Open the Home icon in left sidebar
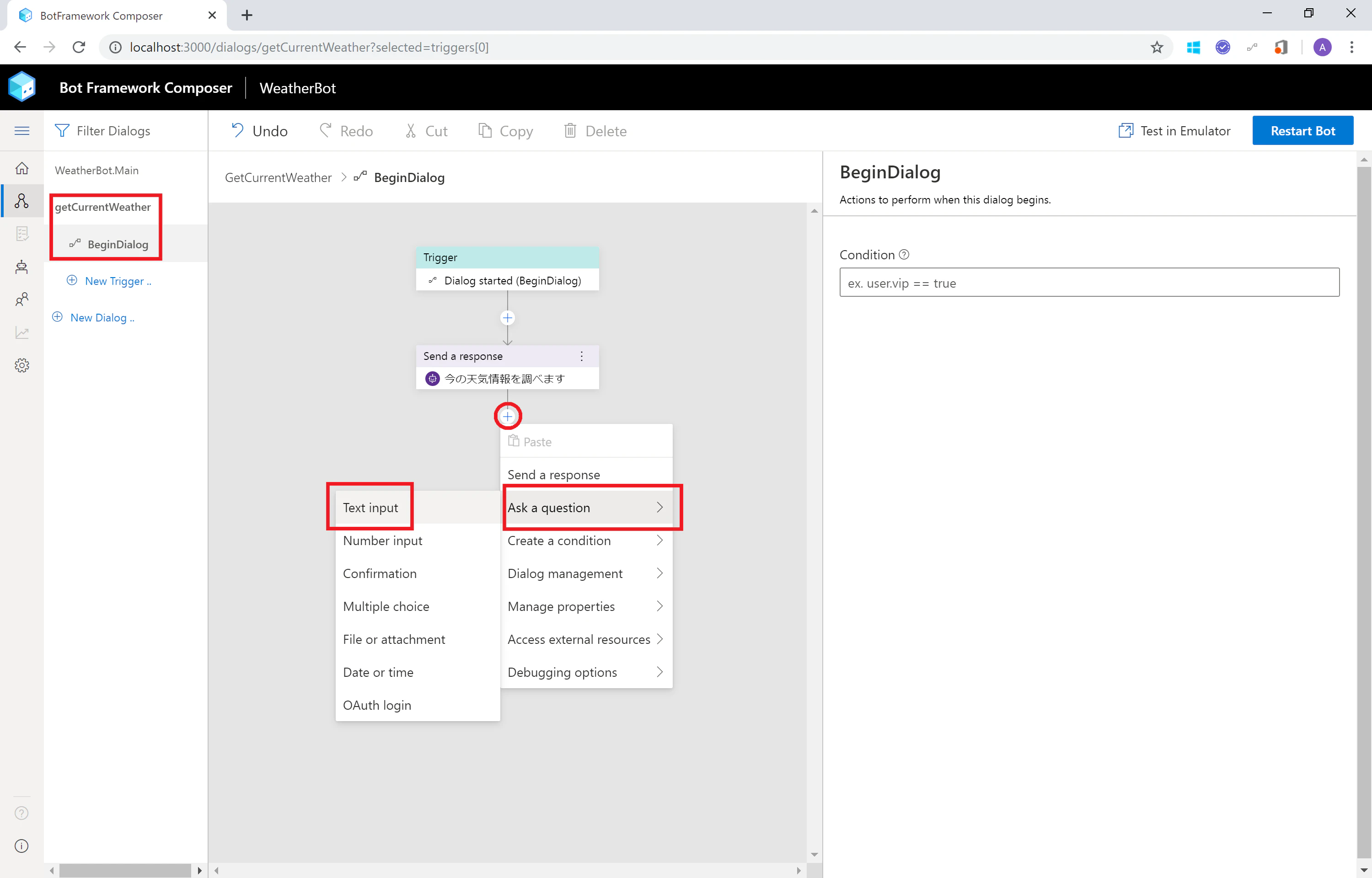Screen dimensions: 1372x878 21,168
